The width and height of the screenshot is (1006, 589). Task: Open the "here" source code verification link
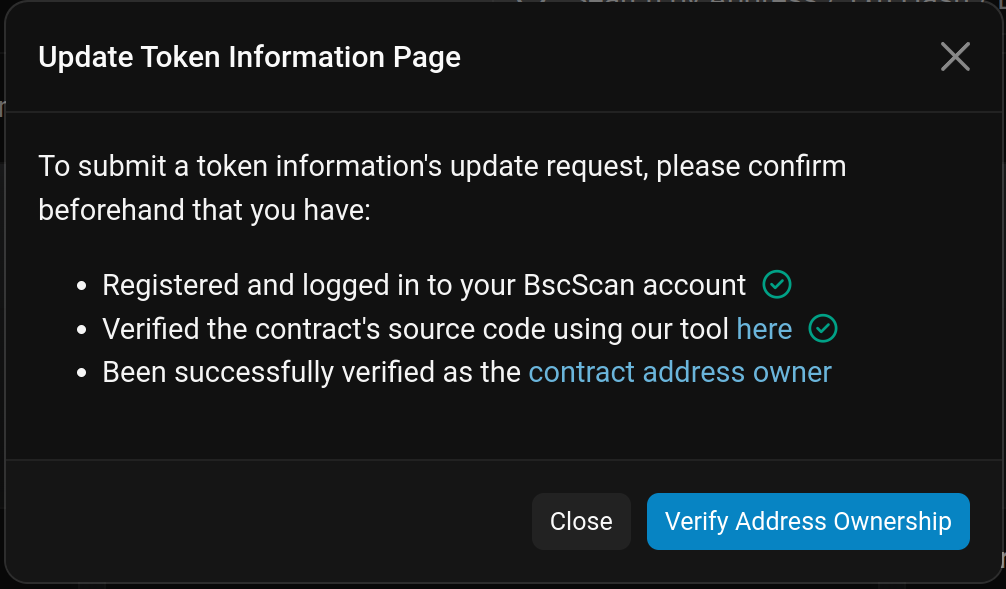764,329
